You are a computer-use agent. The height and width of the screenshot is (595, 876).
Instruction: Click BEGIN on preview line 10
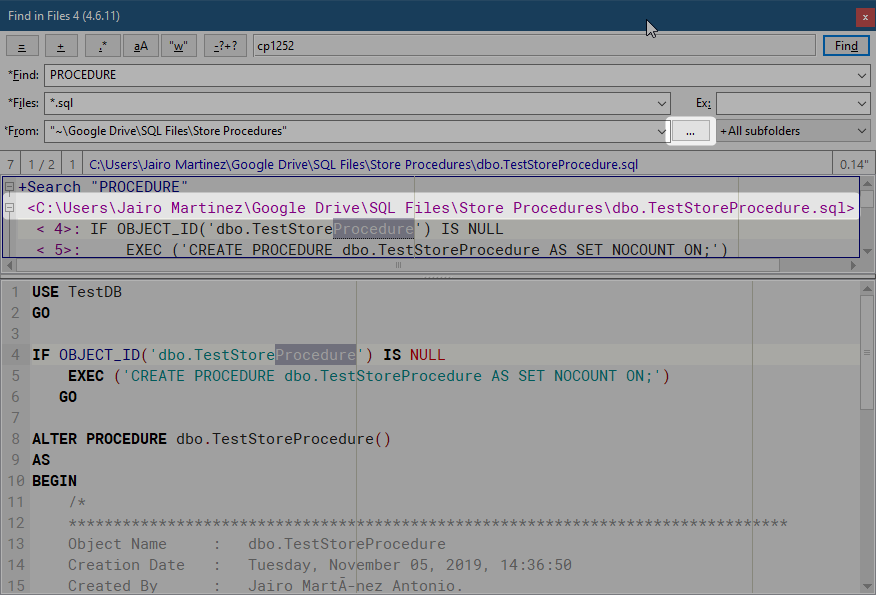point(54,481)
